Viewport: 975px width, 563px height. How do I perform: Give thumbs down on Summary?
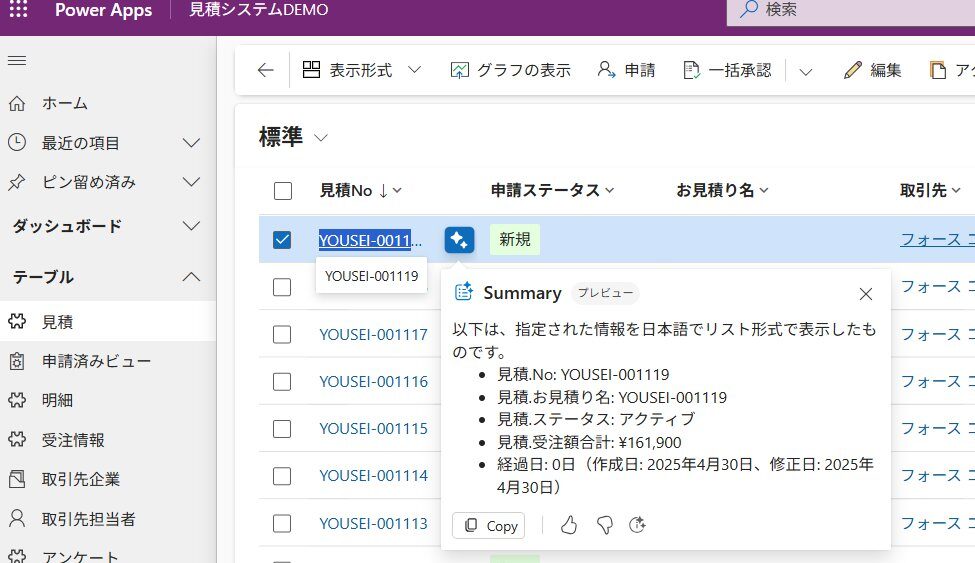click(x=604, y=525)
